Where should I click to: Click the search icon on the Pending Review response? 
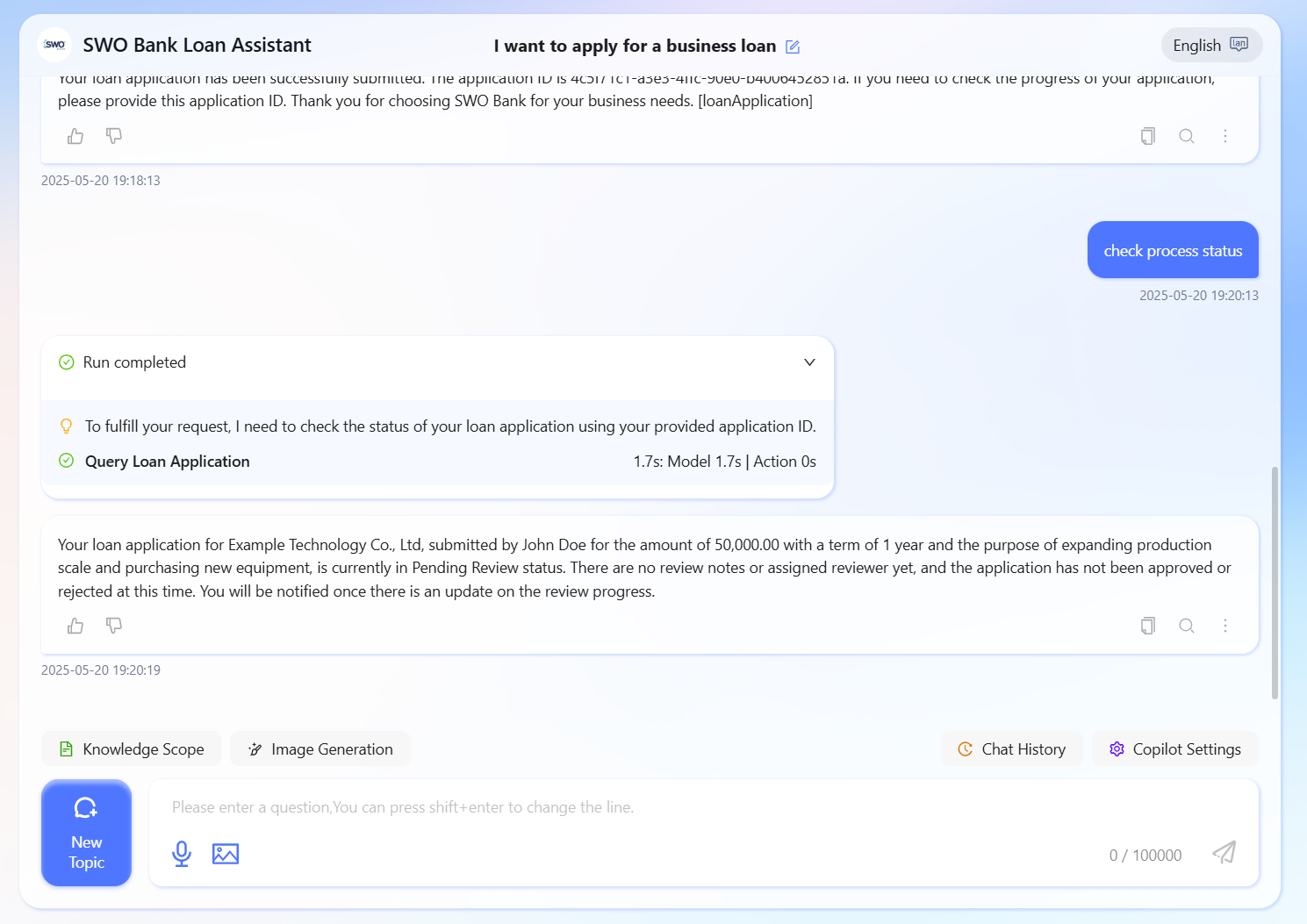1187,626
